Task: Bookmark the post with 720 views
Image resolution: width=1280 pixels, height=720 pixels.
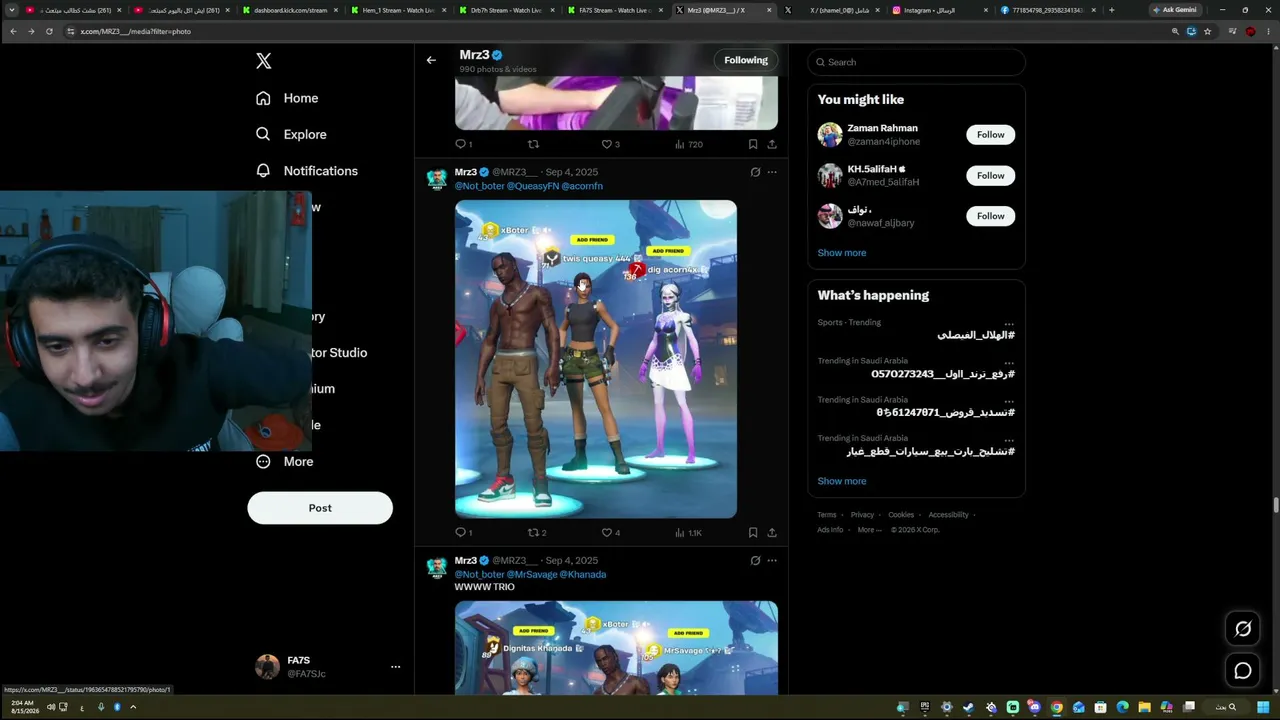Action: click(x=753, y=144)
